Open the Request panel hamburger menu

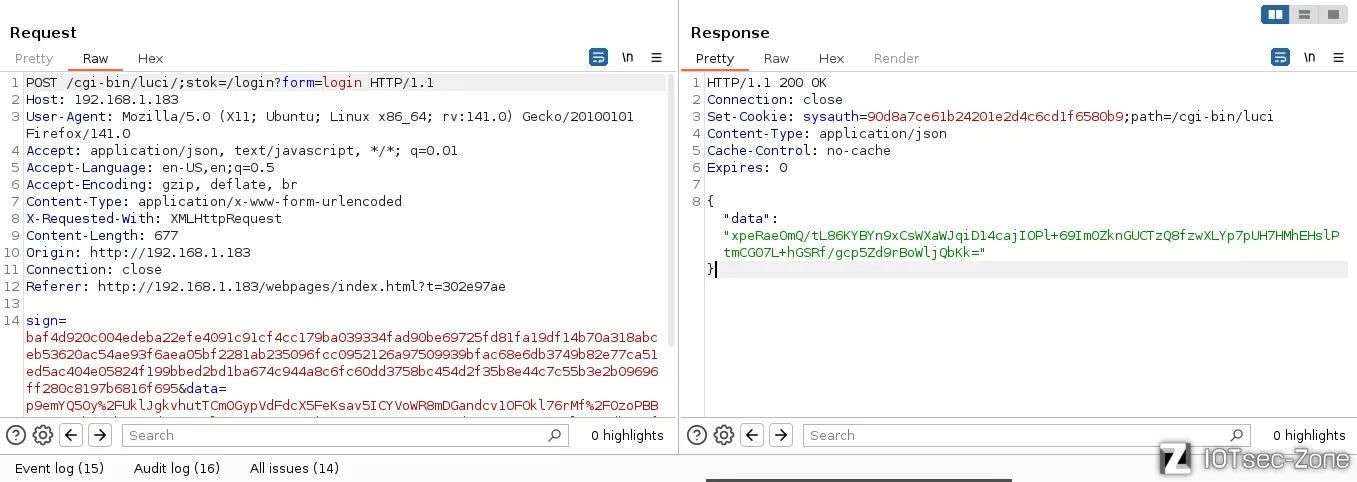click(x=657, y=57)
